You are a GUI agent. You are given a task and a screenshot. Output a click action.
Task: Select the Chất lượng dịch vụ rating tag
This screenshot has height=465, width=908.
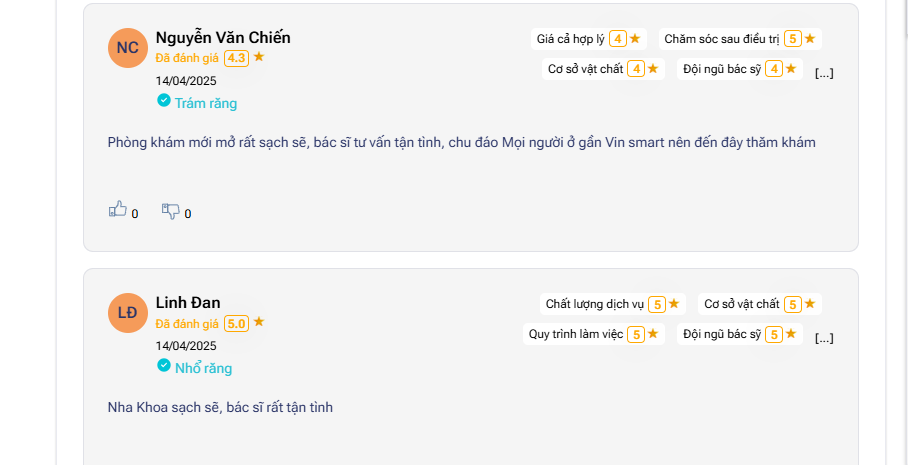pyautogui.click(x=612, y=304)
